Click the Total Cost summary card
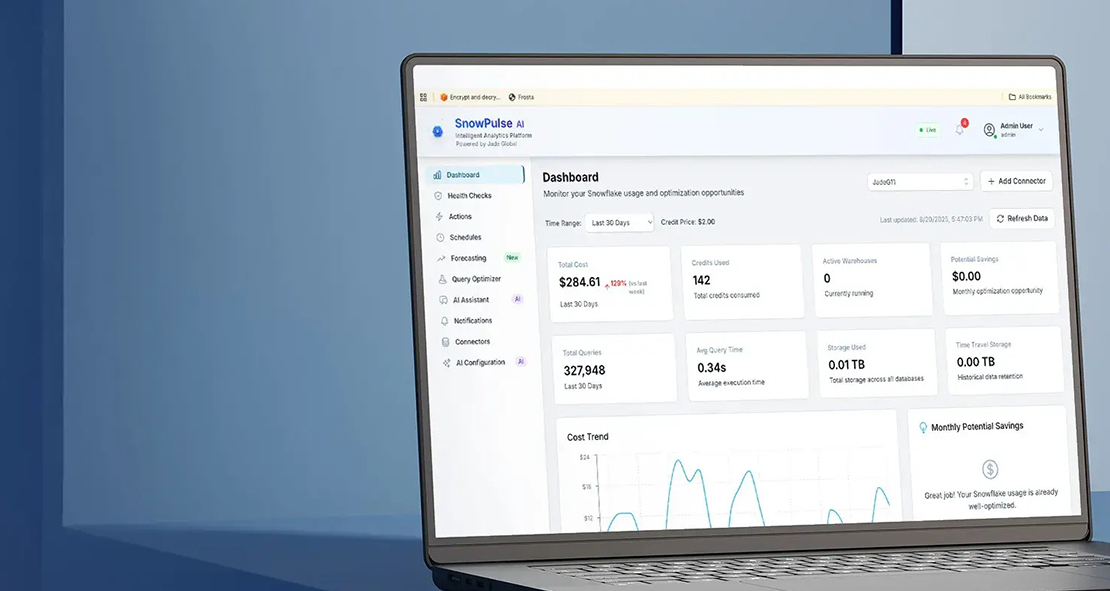Image resolution: width=1110 pixels, height=591 pixels. pyautogui.click(x=611, y=283)
